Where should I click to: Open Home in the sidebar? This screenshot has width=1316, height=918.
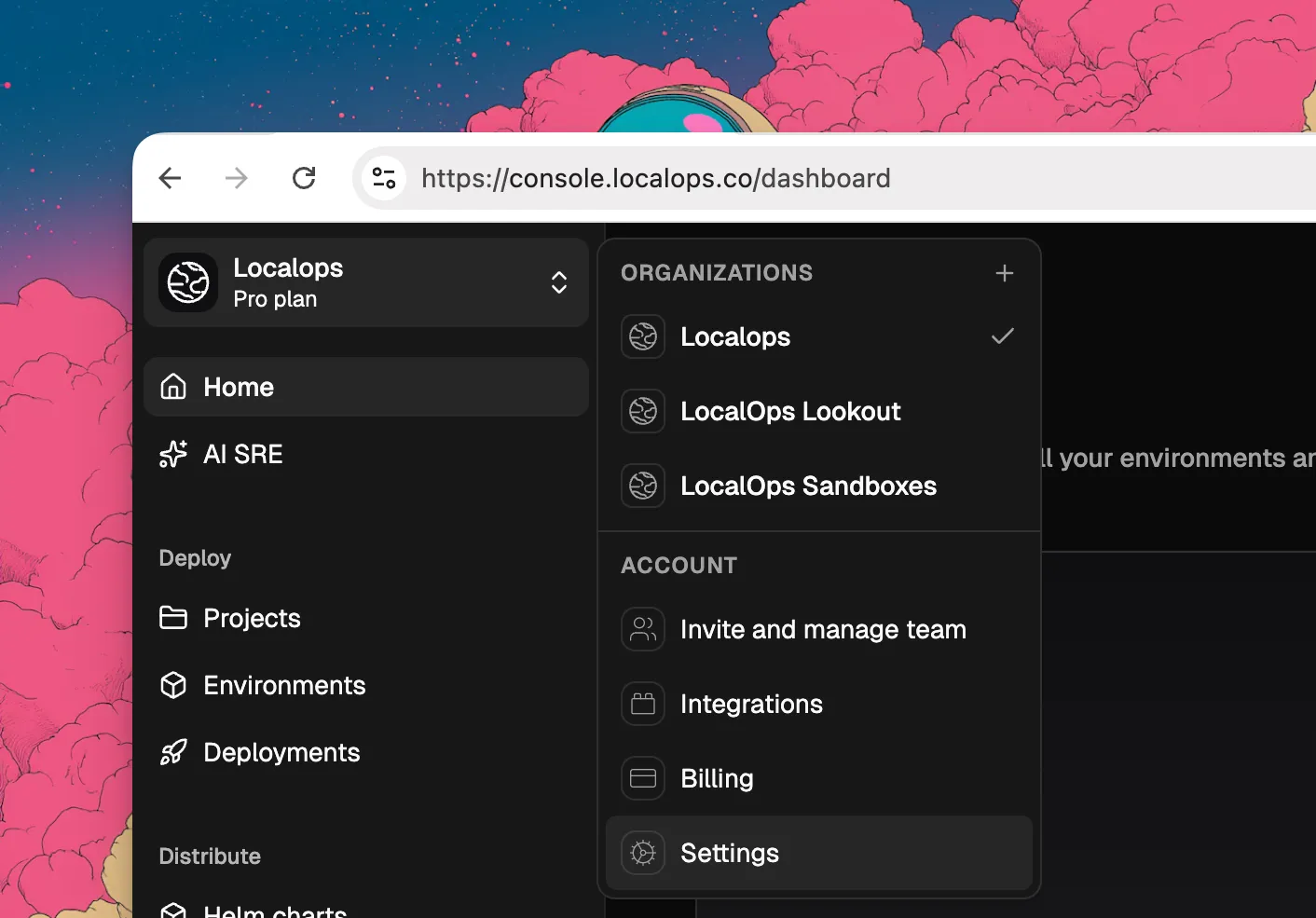[366, 387]
